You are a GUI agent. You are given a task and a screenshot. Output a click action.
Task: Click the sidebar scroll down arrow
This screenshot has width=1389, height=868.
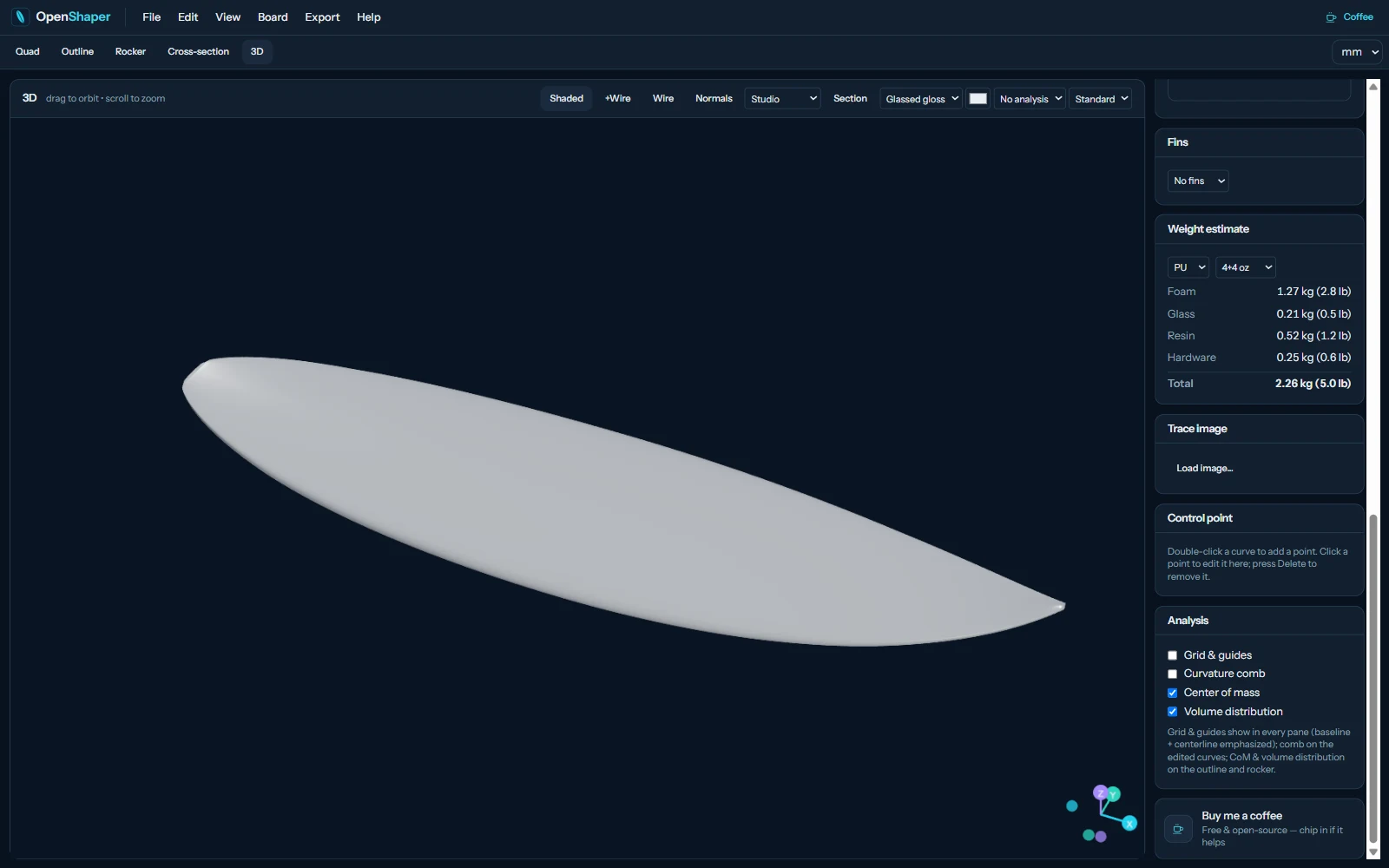pos(1373,852)
